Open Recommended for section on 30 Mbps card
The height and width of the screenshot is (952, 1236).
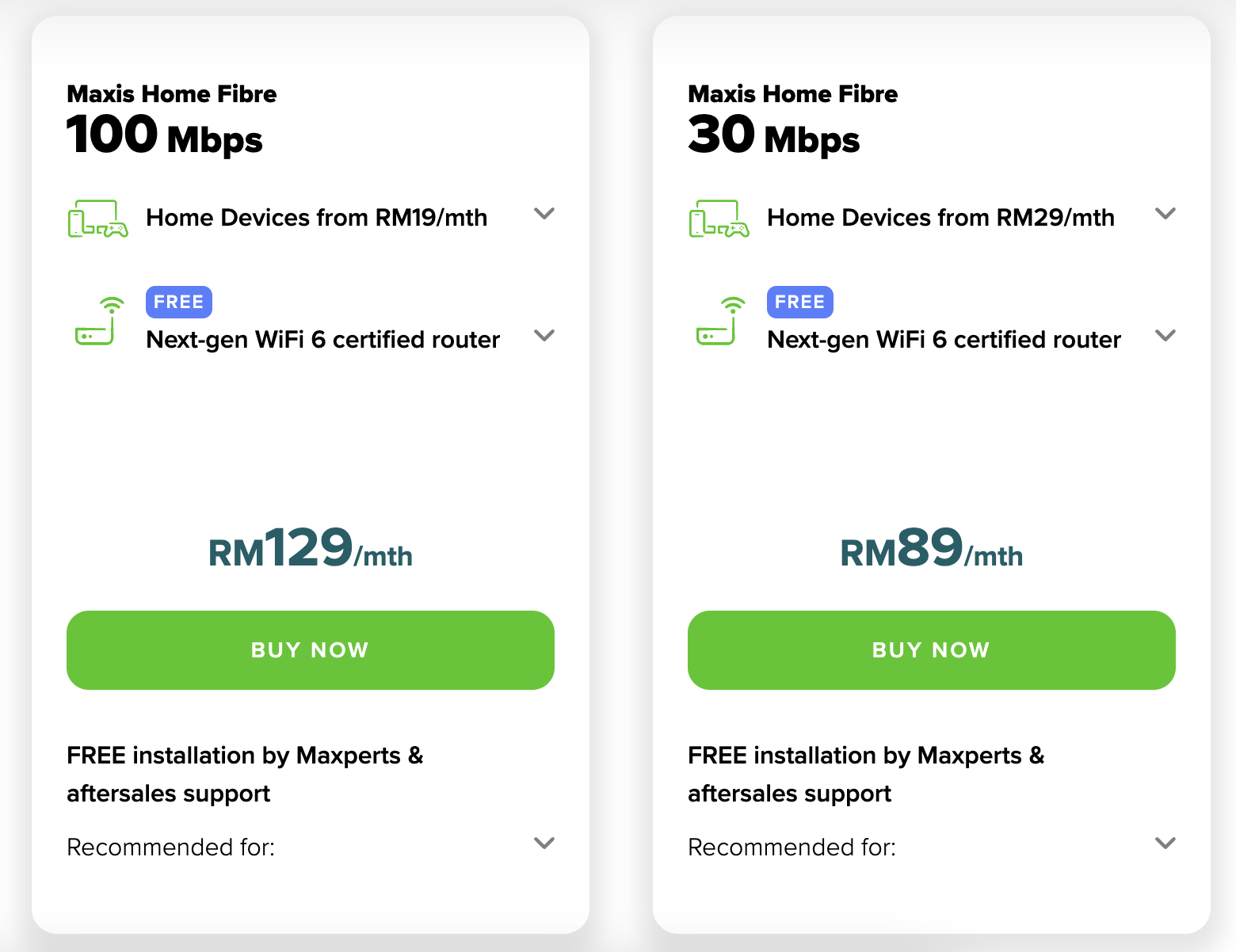1165,843
